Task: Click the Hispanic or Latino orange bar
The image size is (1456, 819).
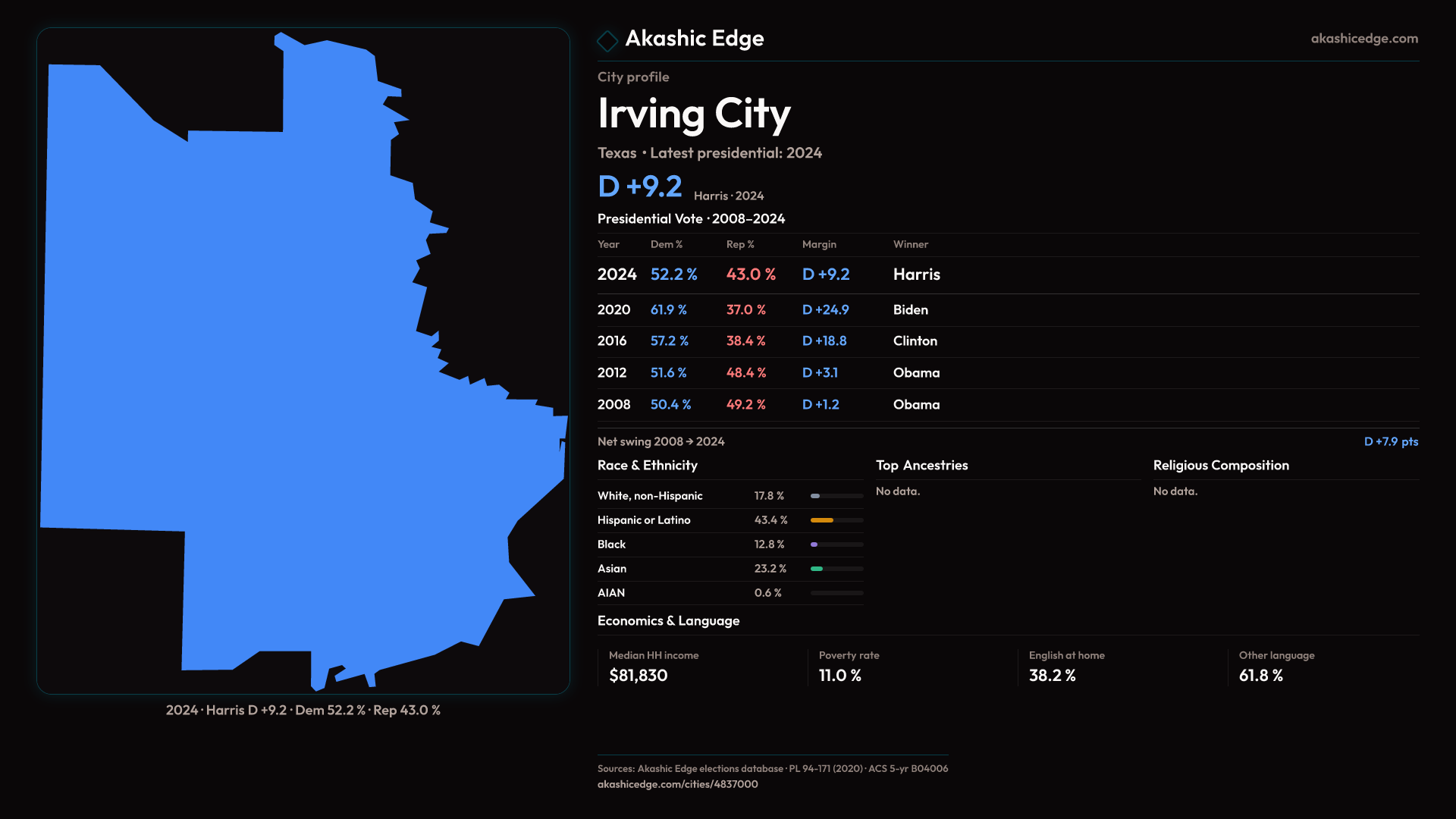Action: coord(822,520)
